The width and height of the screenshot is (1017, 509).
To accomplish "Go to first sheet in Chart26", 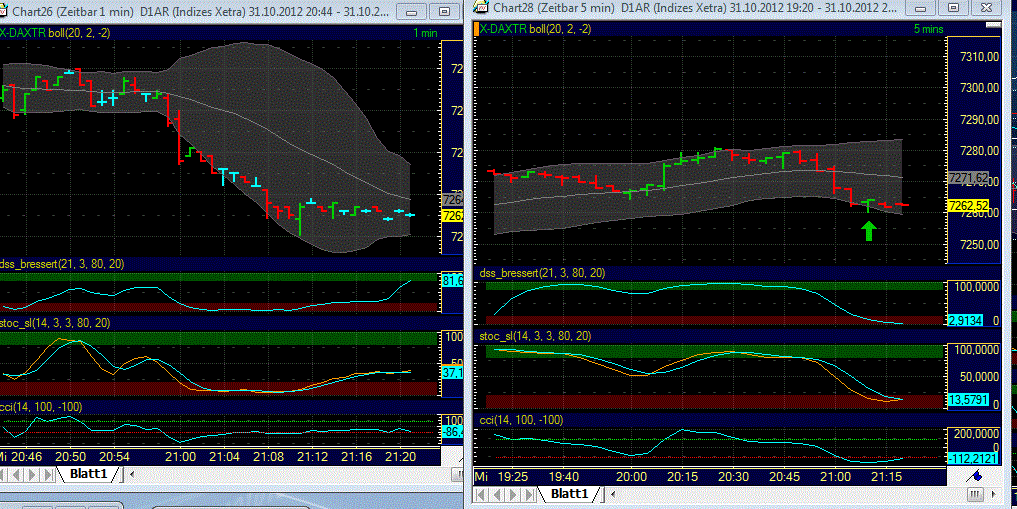I will 5,475.
